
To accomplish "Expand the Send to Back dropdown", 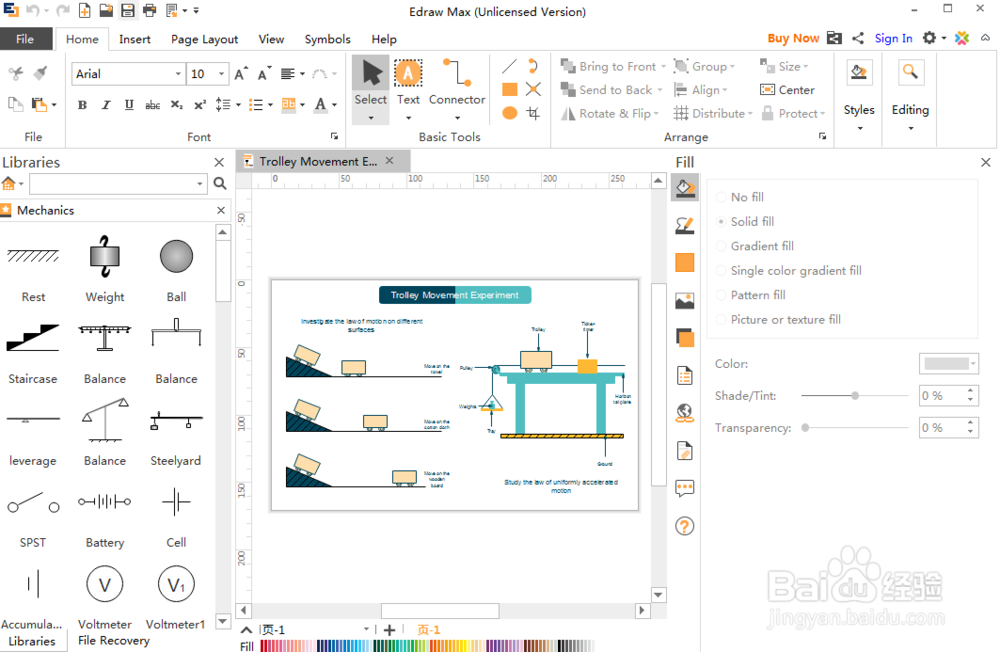I will tap(660, 90).
